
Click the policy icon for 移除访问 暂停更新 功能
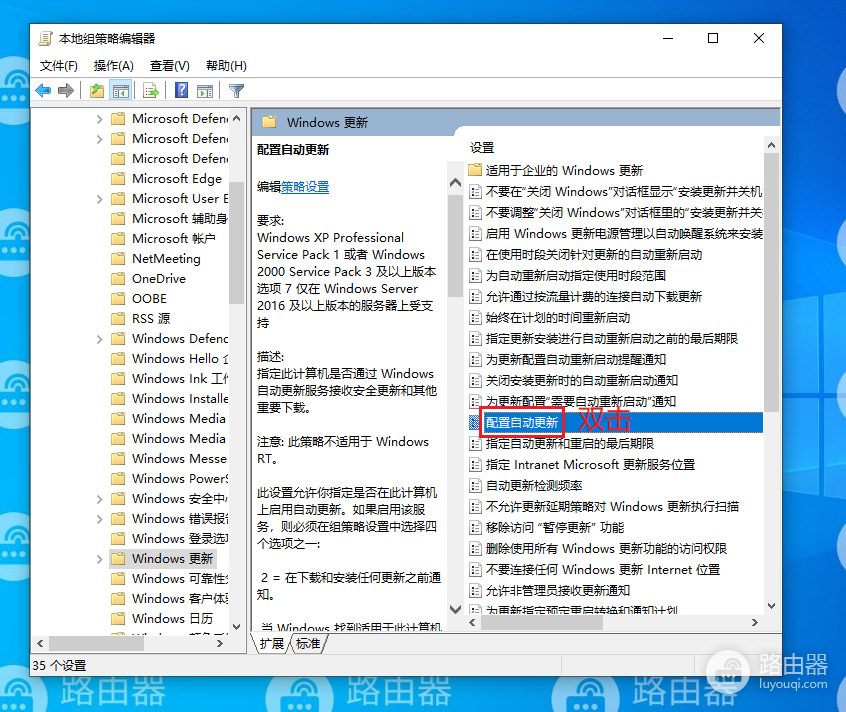(x=475, y=528)
